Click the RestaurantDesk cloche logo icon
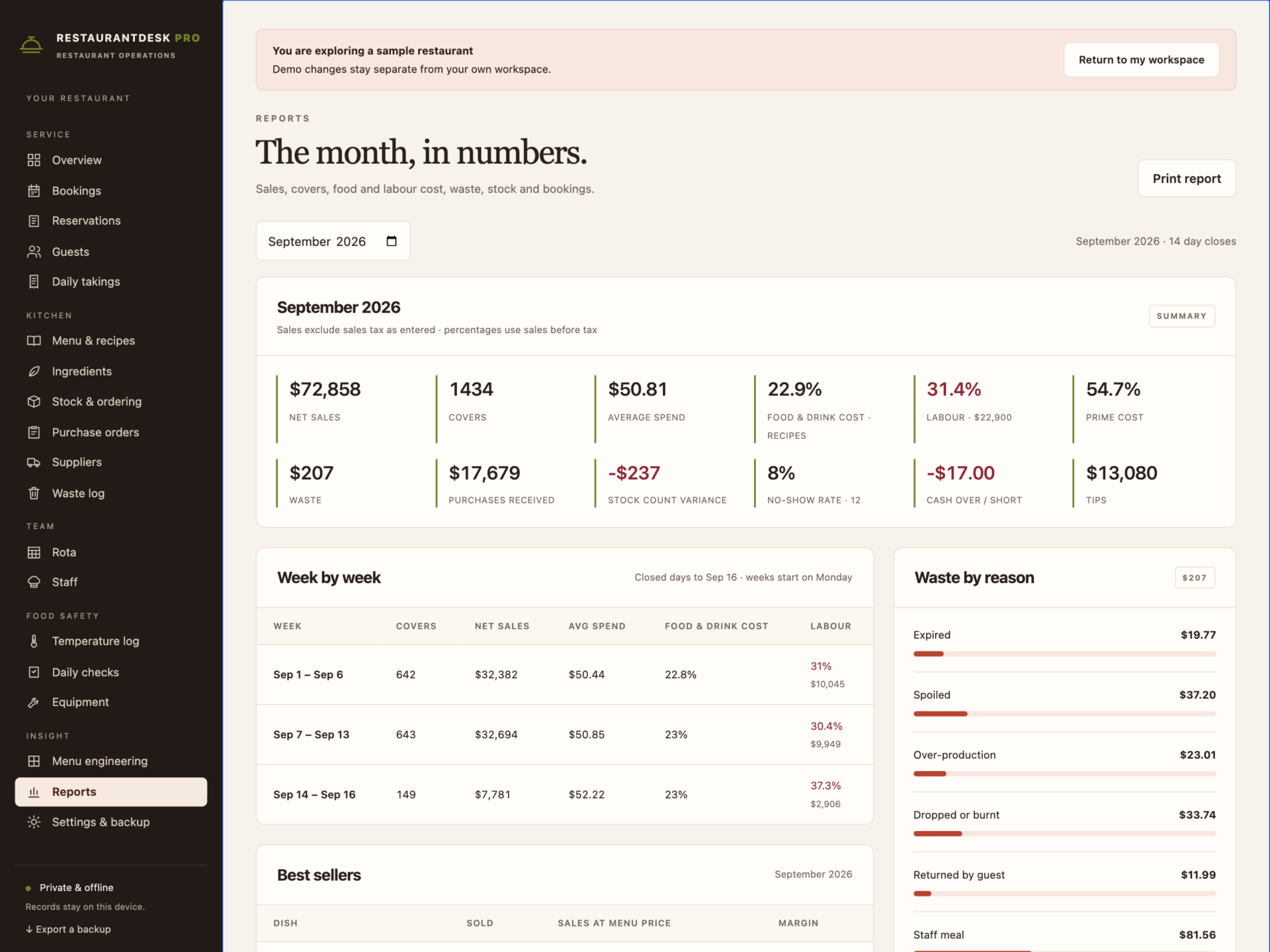The width and height of the screenshot is (1270, 952). tap(31, 45)
